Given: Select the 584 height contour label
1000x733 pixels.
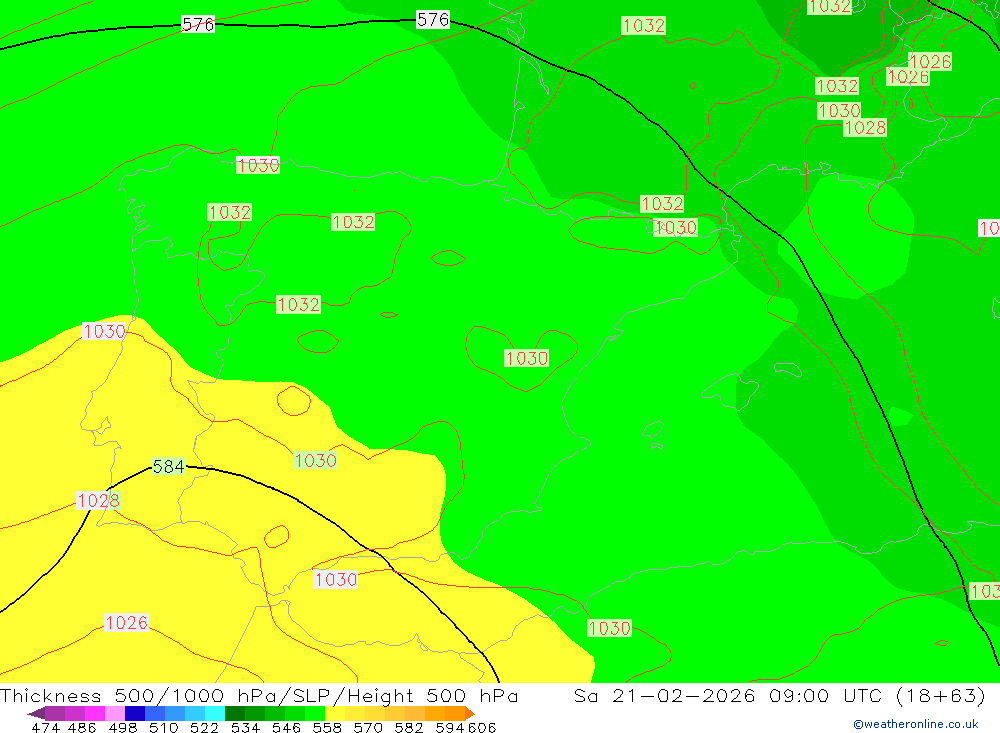Looking at the screenshot, I should [169, 467].
